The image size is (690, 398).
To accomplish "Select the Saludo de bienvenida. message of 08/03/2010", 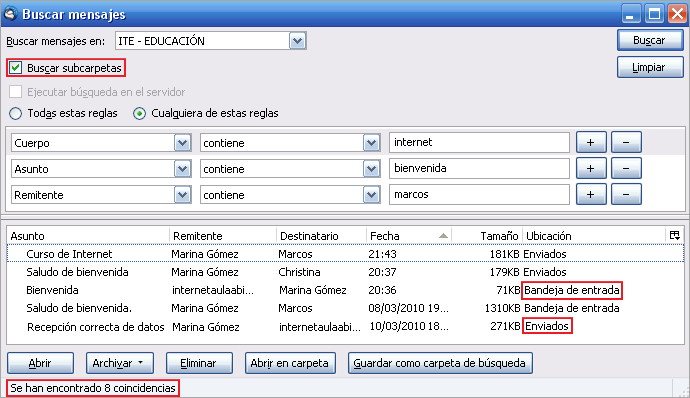I will pos(345,308).
